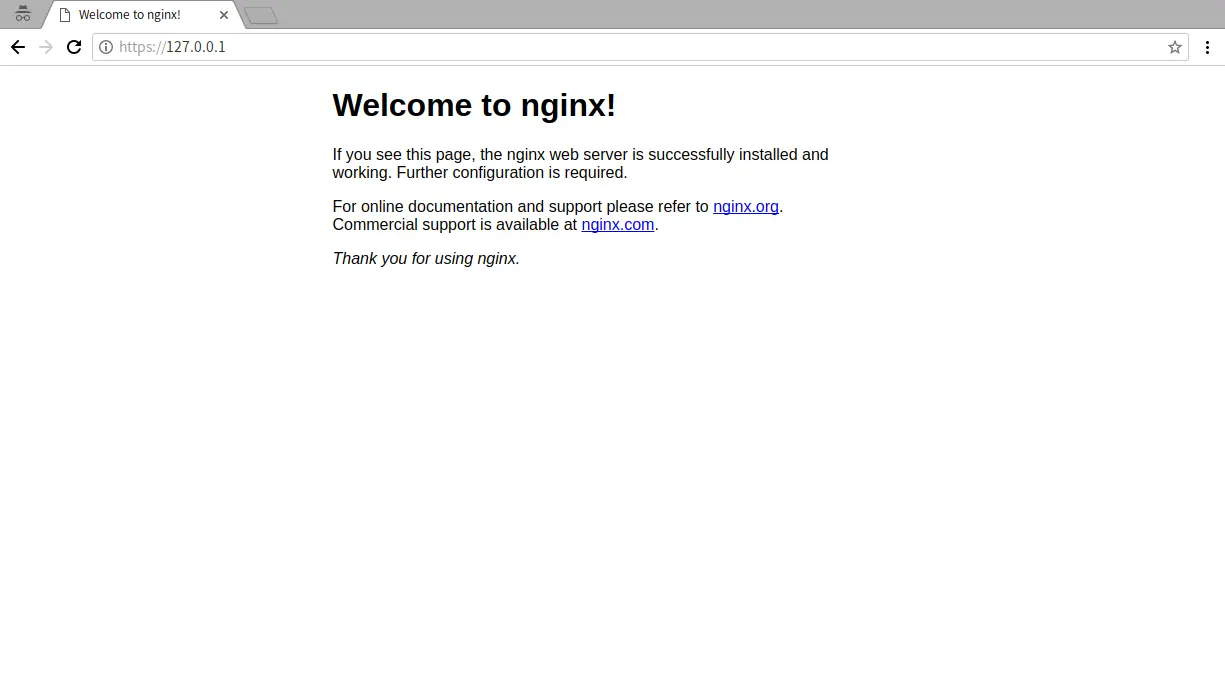Follow the nginx.com link

[x=618, y=225]
